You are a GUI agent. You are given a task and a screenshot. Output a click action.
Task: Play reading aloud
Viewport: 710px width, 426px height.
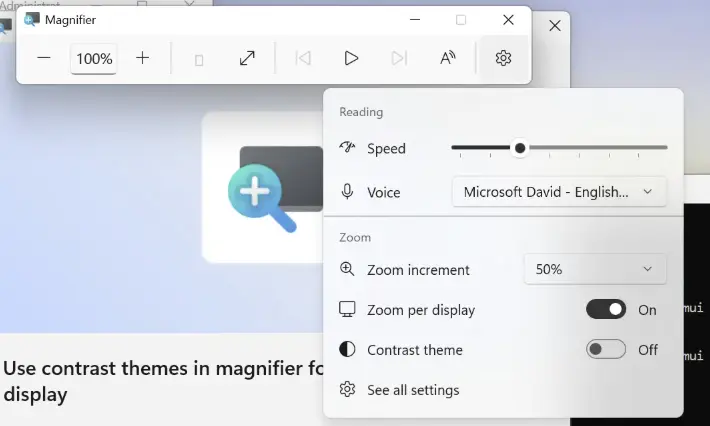pos(351,58)
